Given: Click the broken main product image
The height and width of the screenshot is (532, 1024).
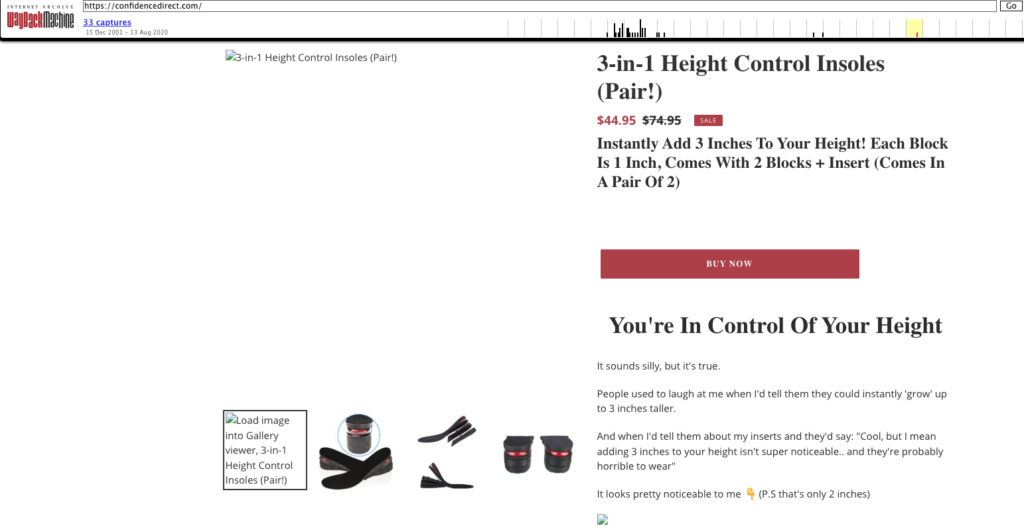Looking at the screenshot, I should click(x=311, y=57).
